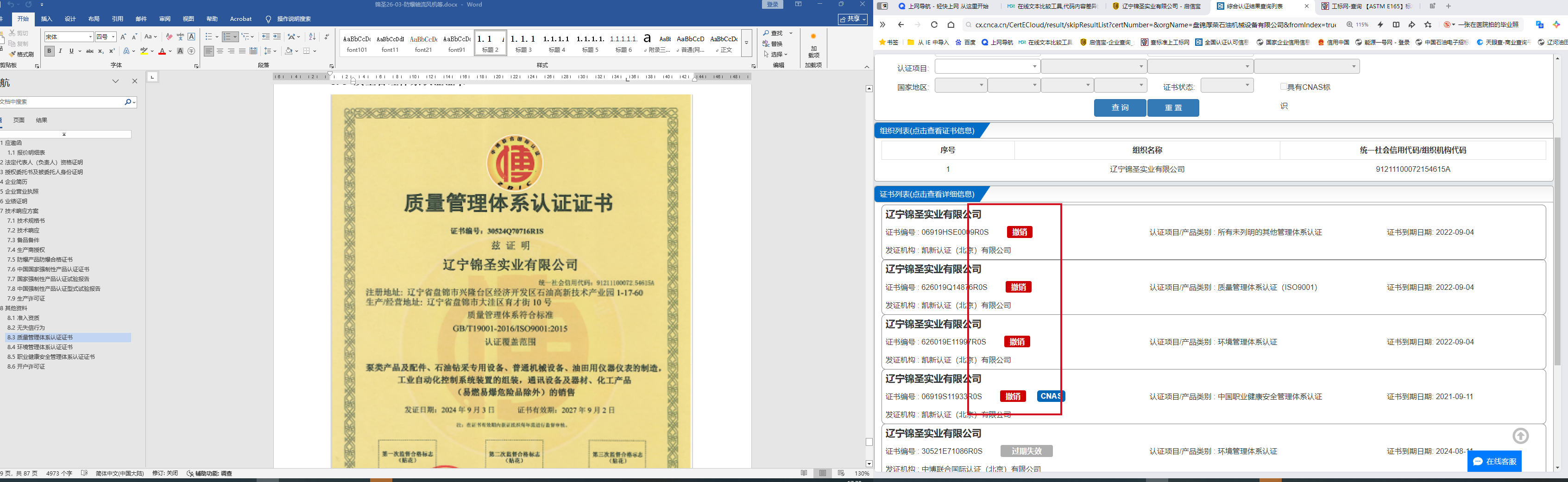Click the strikethrough (abc) icon
The image size is (1568, 482).
[x=90, y=51]
